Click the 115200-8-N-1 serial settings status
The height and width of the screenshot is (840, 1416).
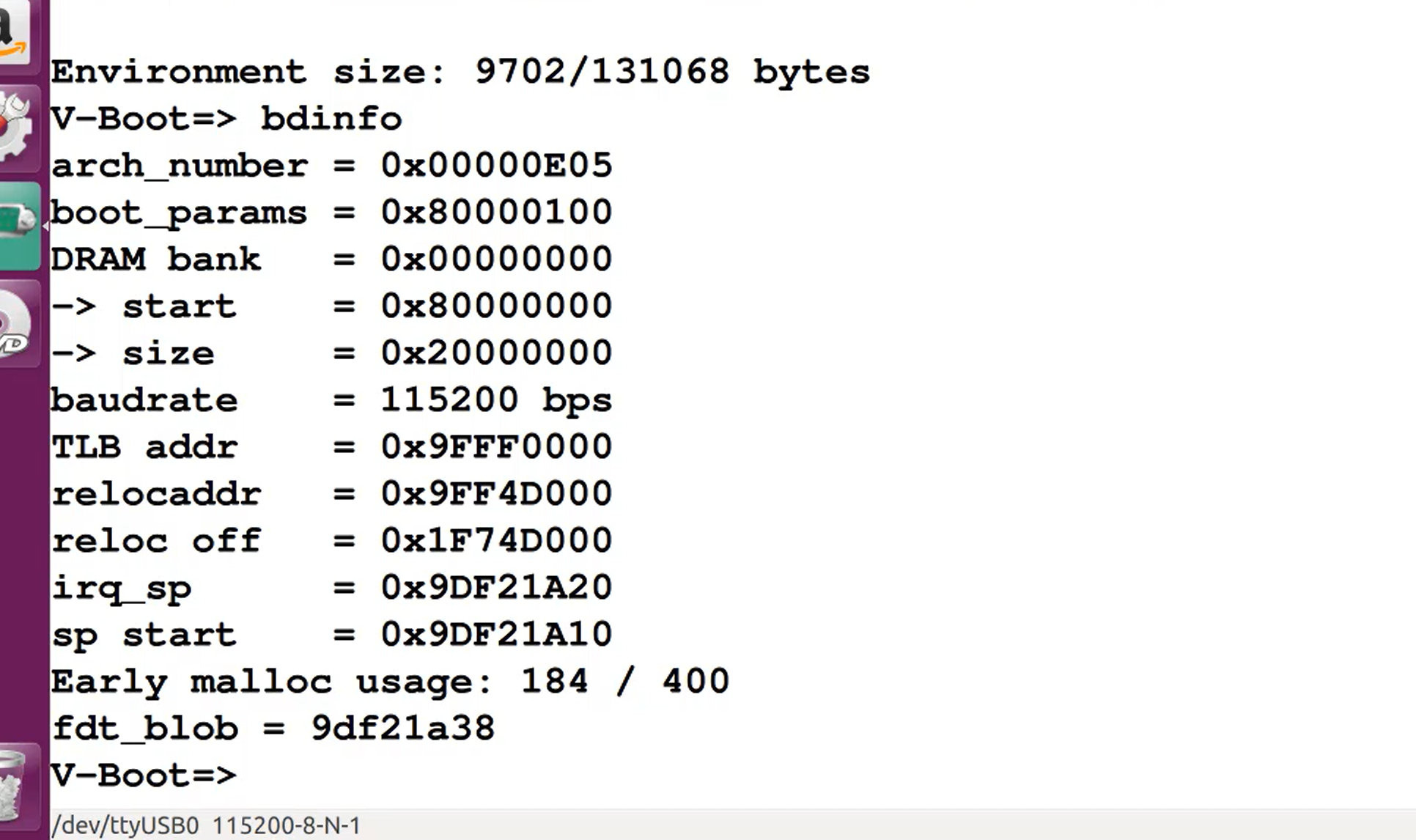[287, 826]
